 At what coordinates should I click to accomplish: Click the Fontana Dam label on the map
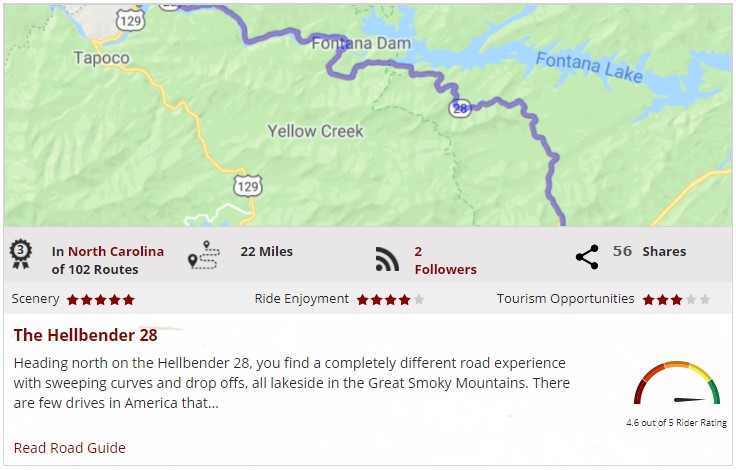pos(355,44)
